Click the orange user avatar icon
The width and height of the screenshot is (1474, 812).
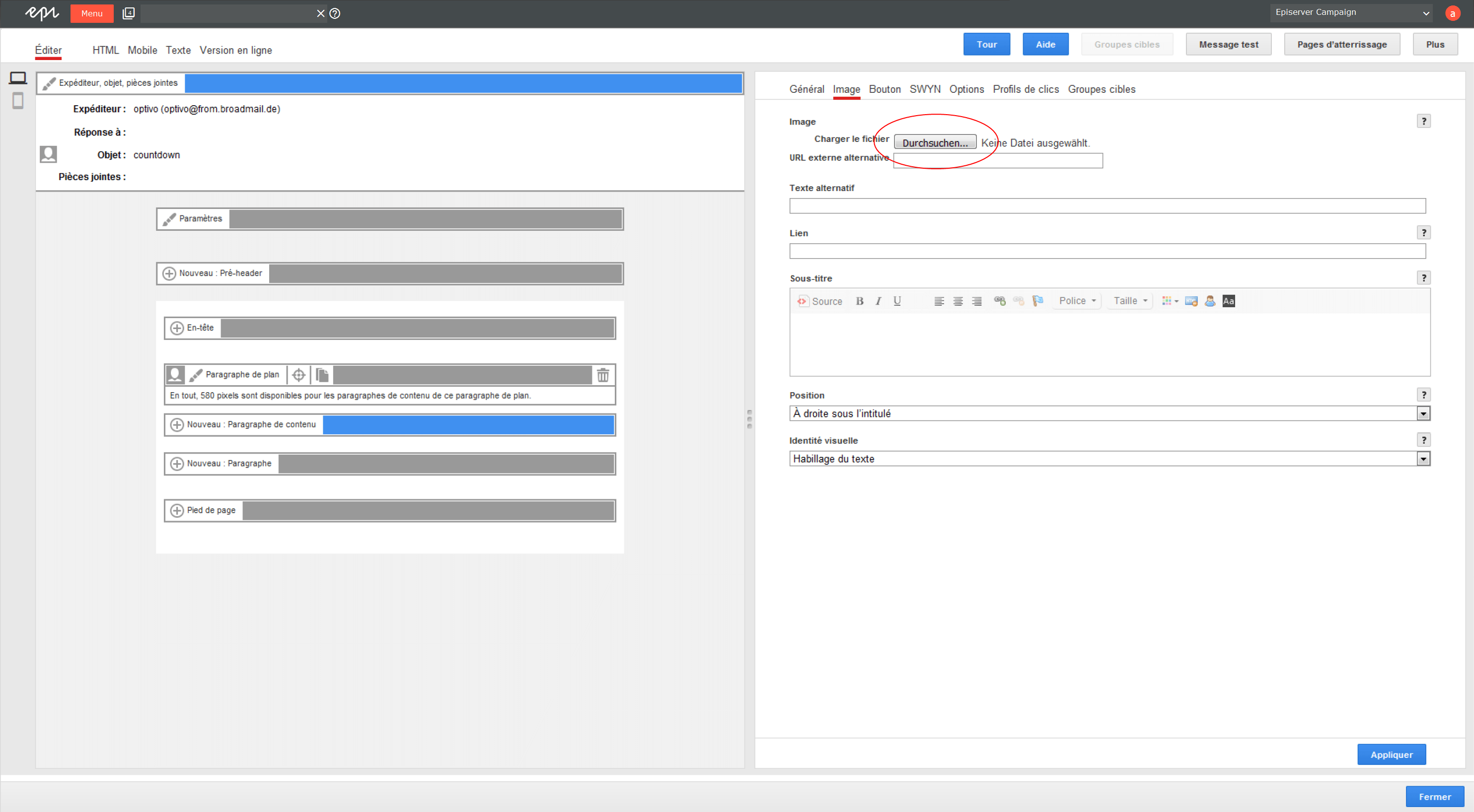(x=1452, y=13)
